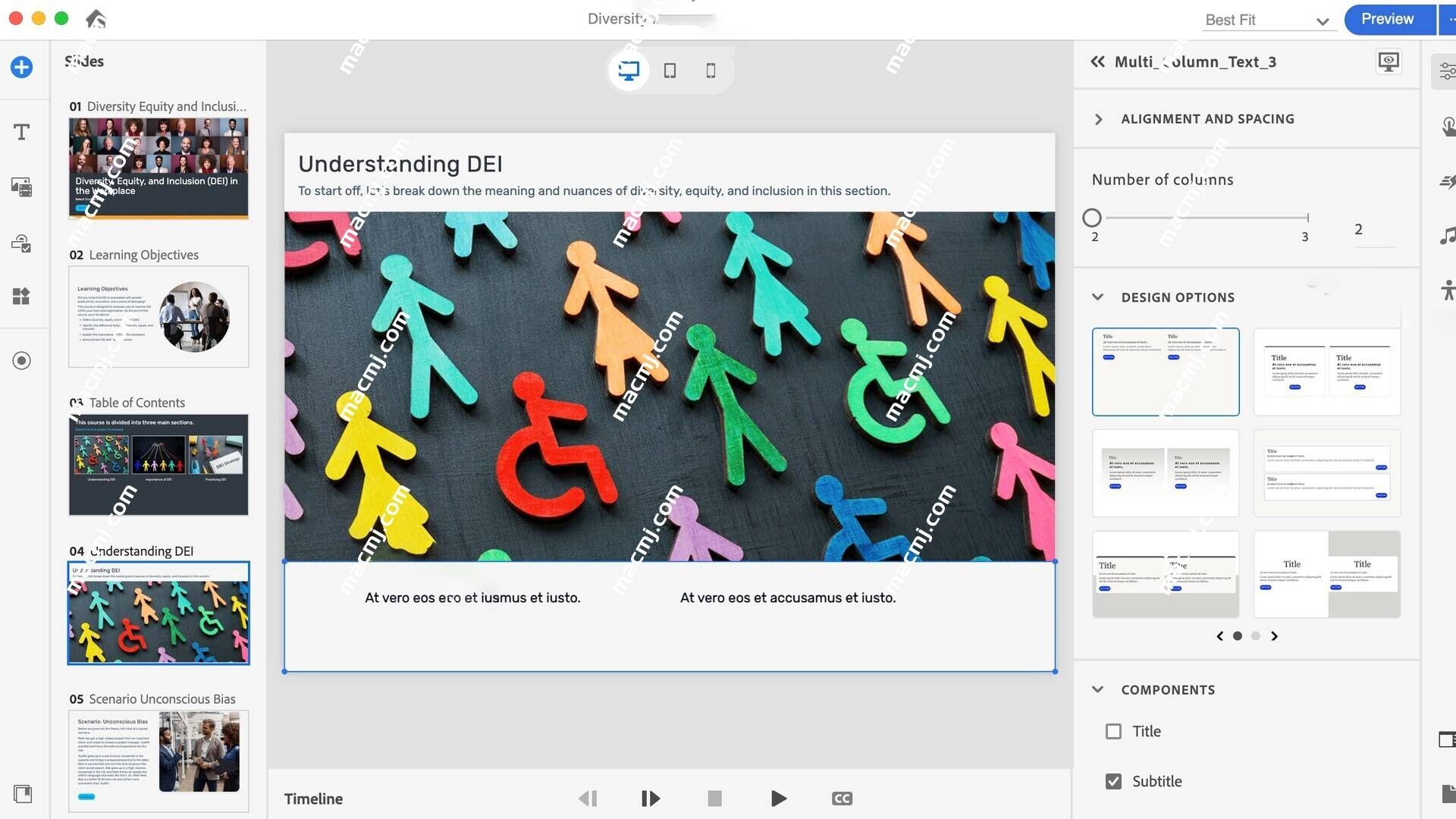Click next design options page arrow
Image resolution: width=1456 pixels, height=819 pixels.
(1273, 636)
